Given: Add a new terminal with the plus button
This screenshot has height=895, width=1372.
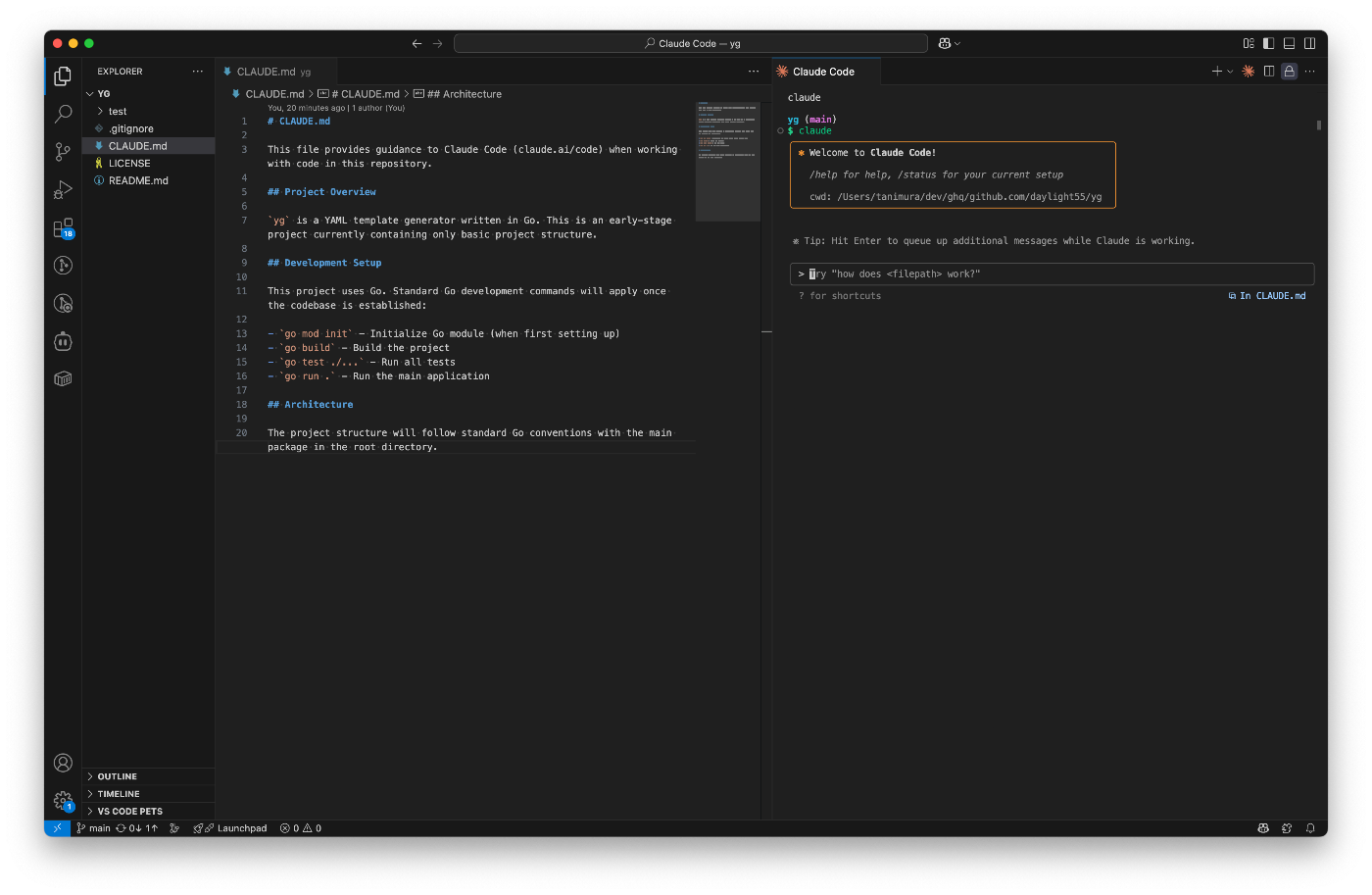Looking at the screenshot, I should [x=1217, y=72].
